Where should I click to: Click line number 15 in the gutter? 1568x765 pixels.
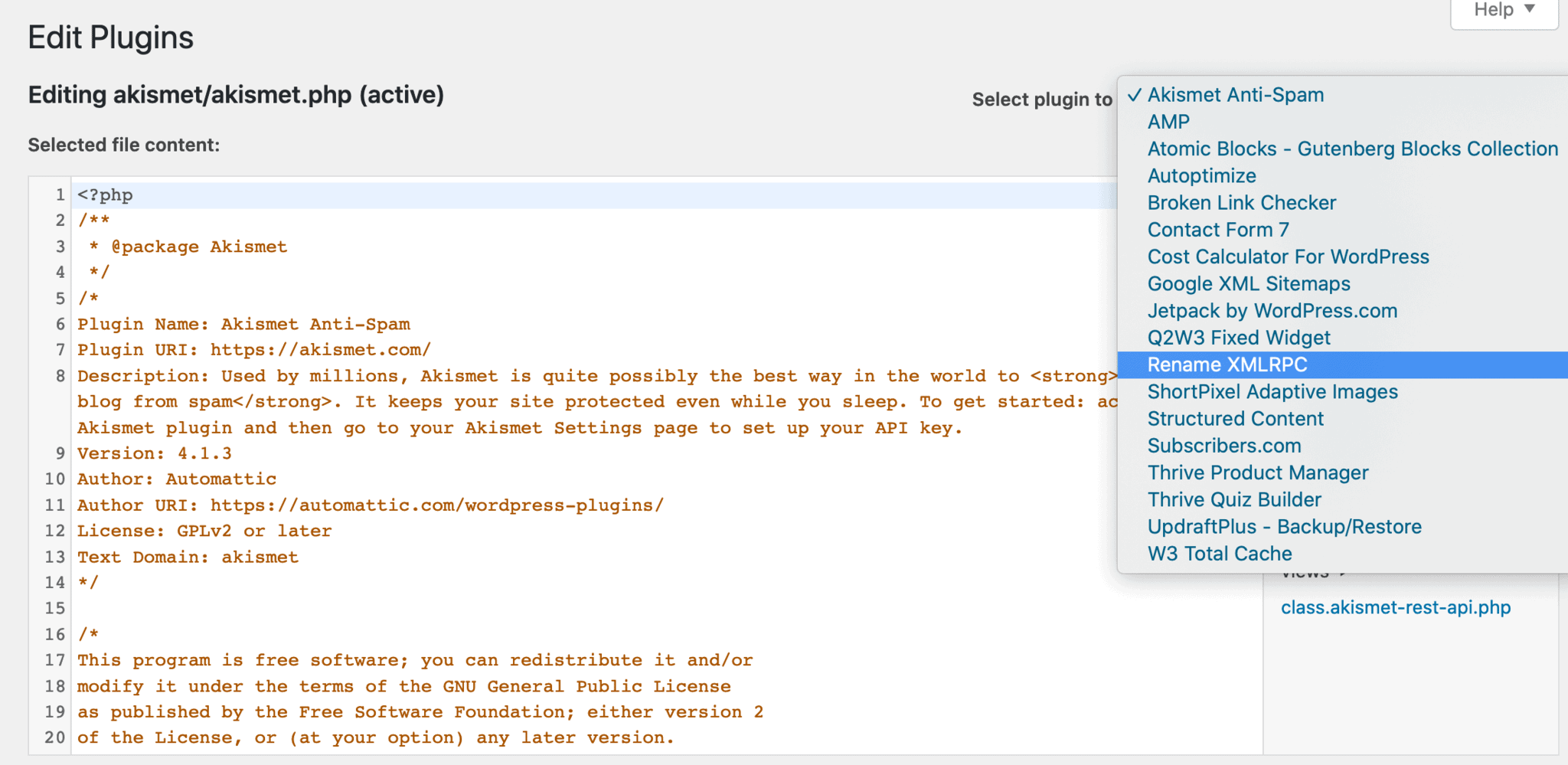[55, 609]
